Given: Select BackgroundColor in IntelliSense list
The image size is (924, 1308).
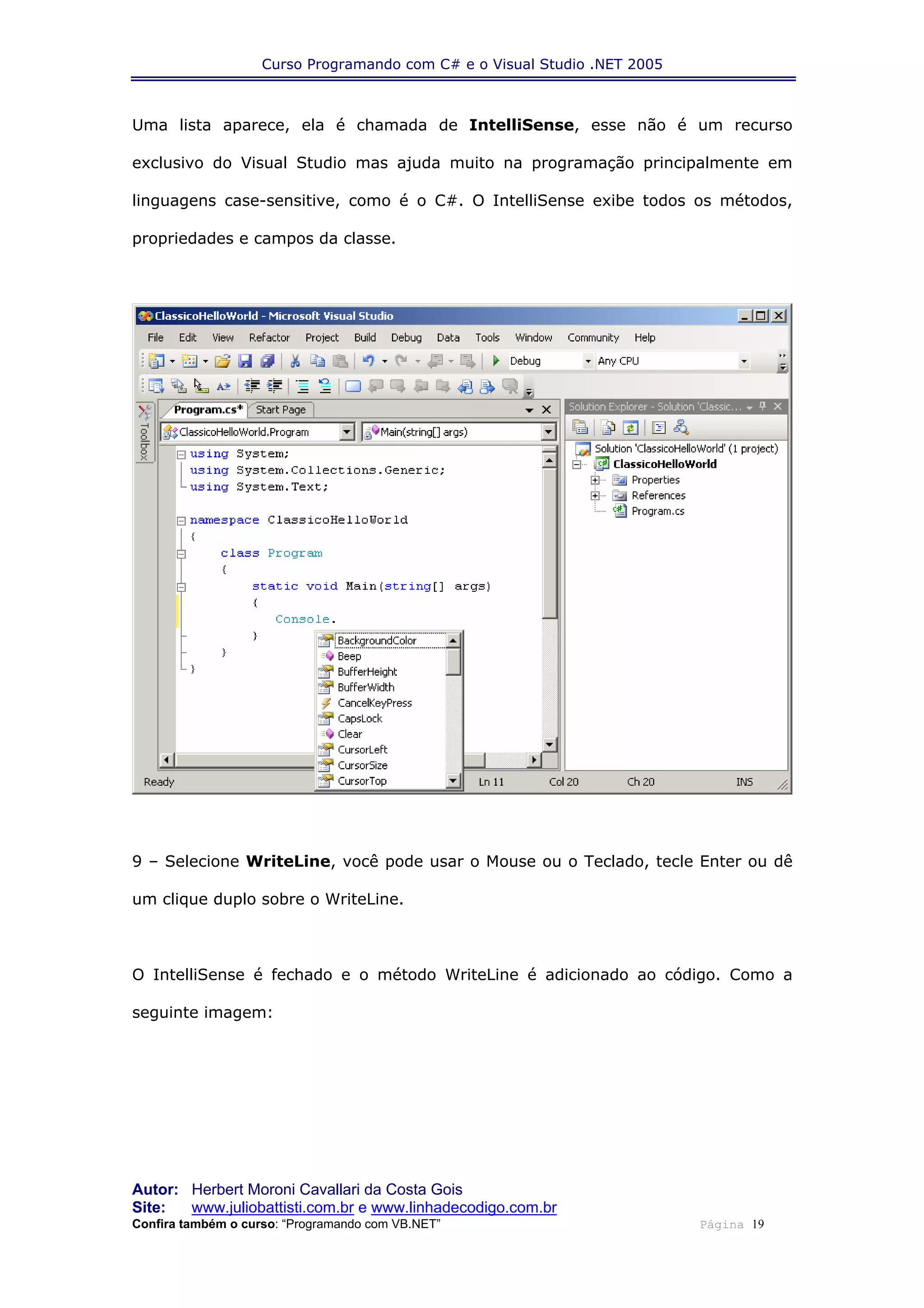Looking at the screenshot, I should point(381,641).
